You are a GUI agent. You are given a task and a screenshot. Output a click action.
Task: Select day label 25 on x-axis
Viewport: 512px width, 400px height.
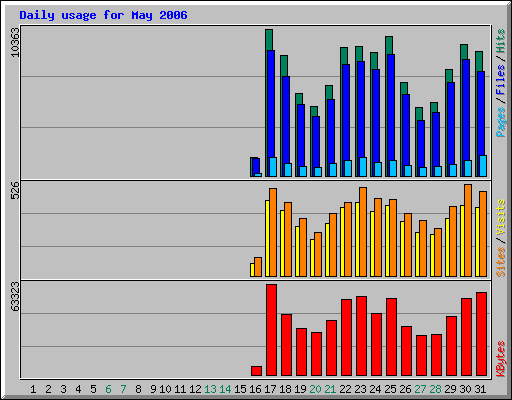(x=390, y=389)
